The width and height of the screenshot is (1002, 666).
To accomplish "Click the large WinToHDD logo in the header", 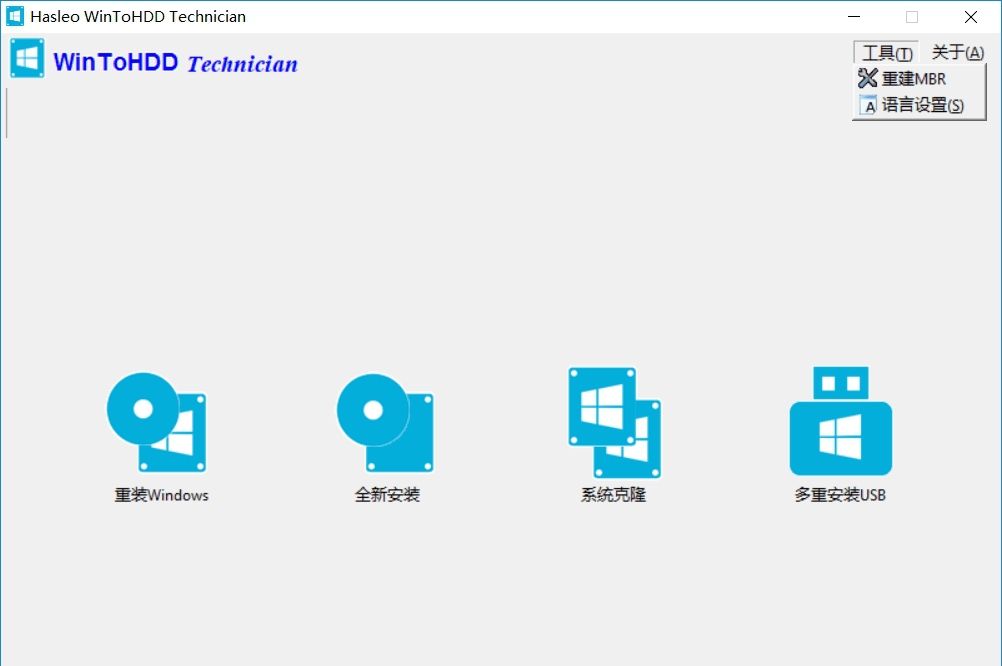I will 27,58.
